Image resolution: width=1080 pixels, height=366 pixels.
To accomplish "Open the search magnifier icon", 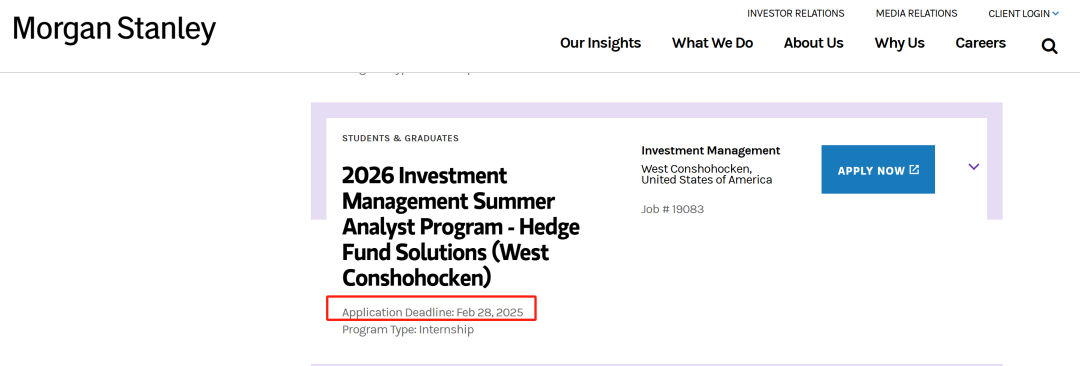I will [1049, 46].
